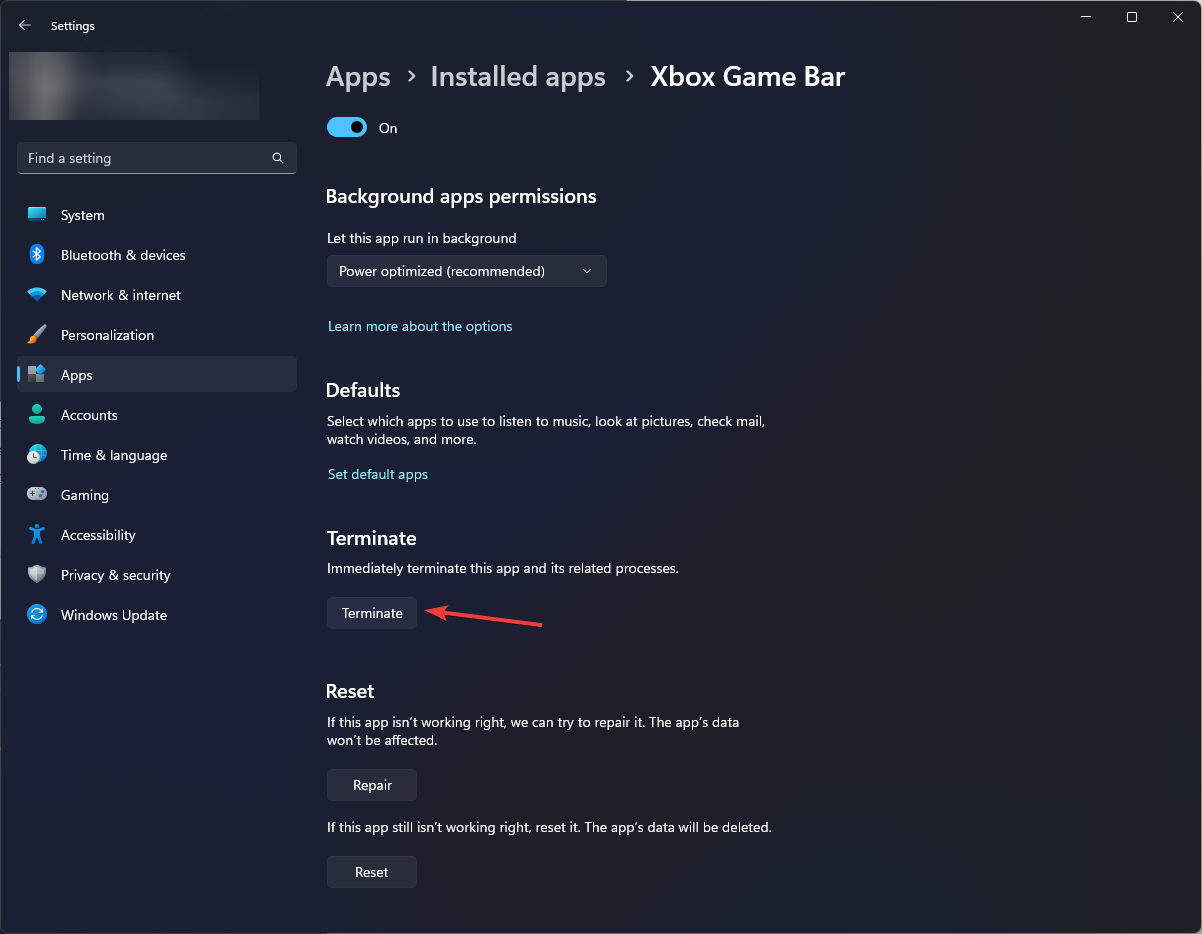Image resolution: width=1202 pixels, height=934 pixels.
Task: Select Apps in the sidebar
Action: [x=157, y=375]
